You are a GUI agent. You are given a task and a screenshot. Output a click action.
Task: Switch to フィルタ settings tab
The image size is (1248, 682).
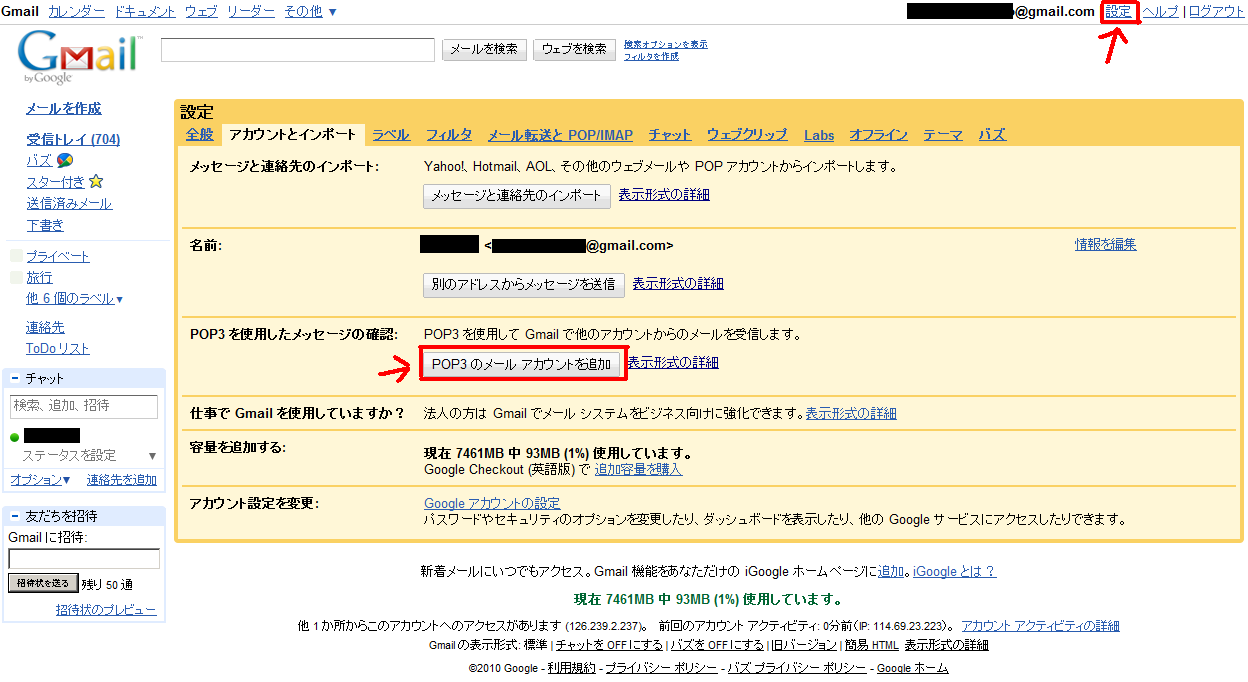pyautogui.click(x=449, y=134)
